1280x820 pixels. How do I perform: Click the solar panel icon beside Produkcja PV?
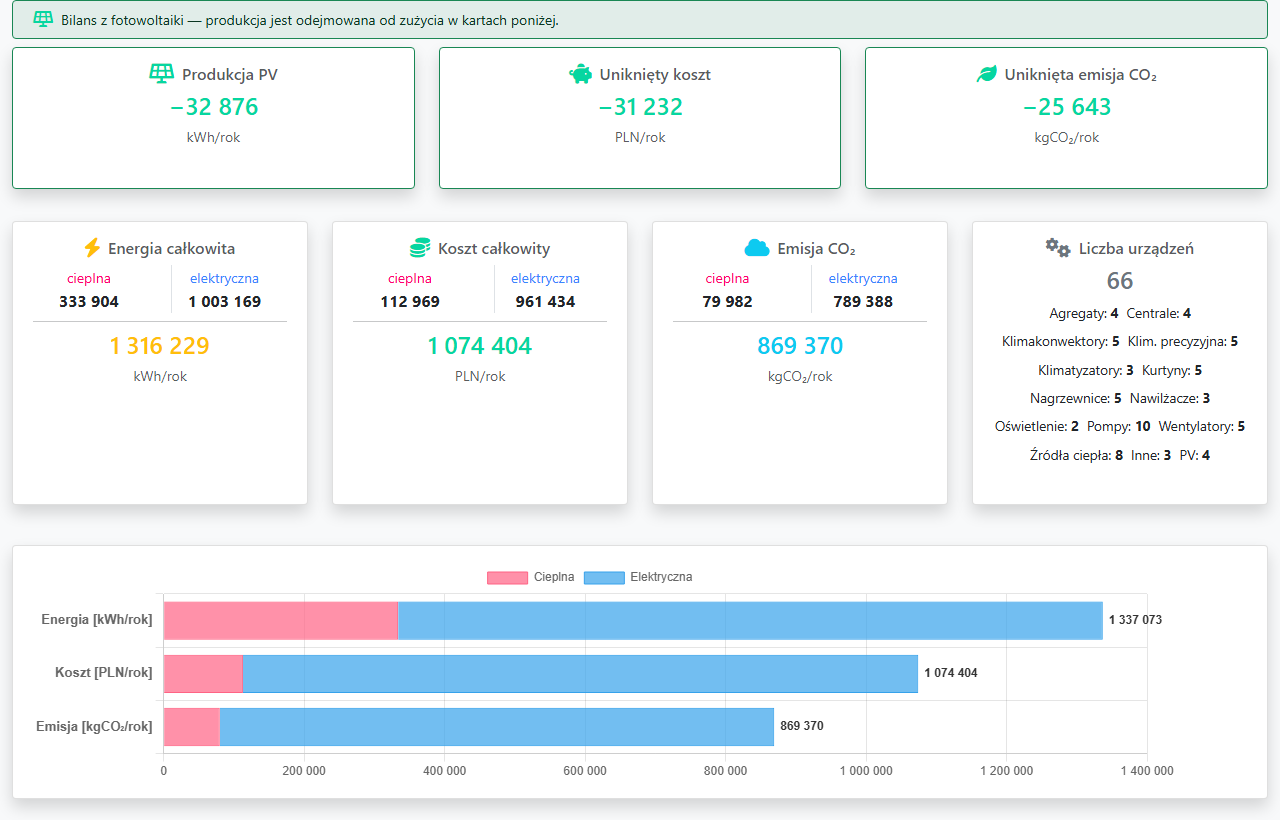pos(161,74)
